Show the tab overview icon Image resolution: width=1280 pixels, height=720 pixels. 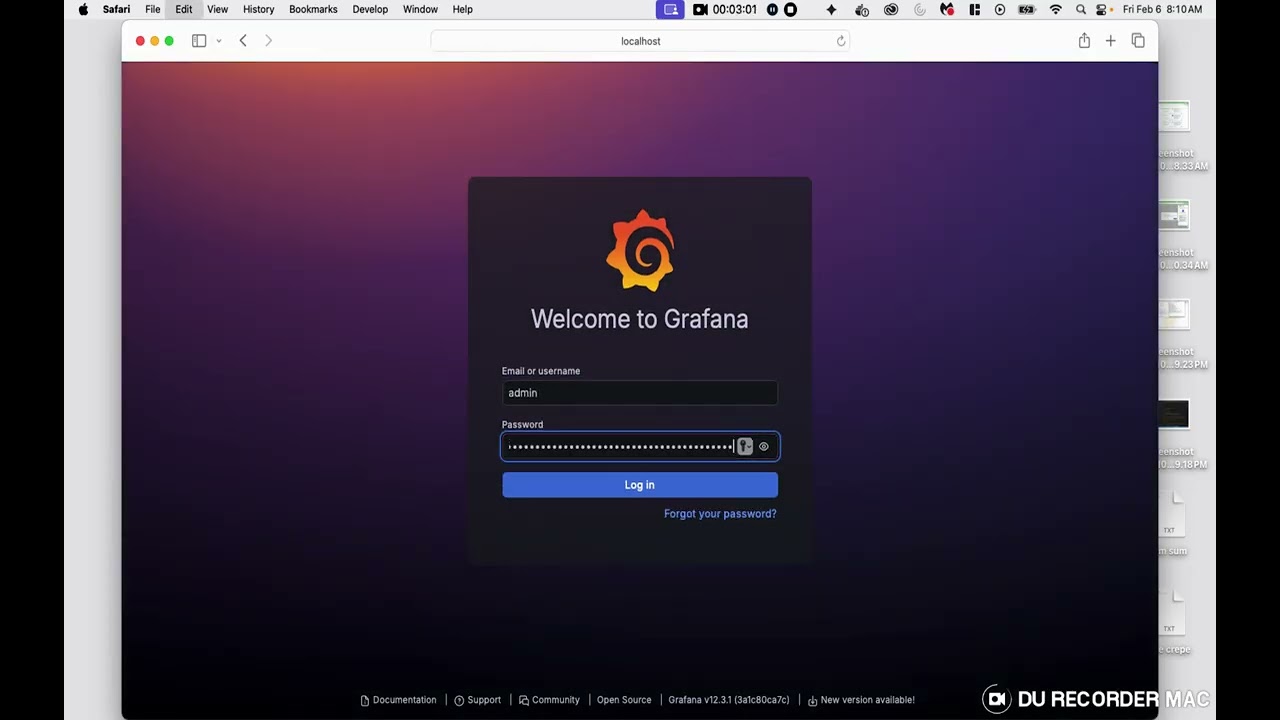[x=1138, y=41]
